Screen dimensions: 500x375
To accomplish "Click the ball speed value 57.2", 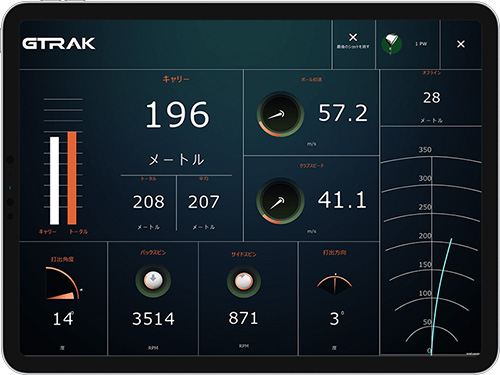I will [x=343, y=113].
